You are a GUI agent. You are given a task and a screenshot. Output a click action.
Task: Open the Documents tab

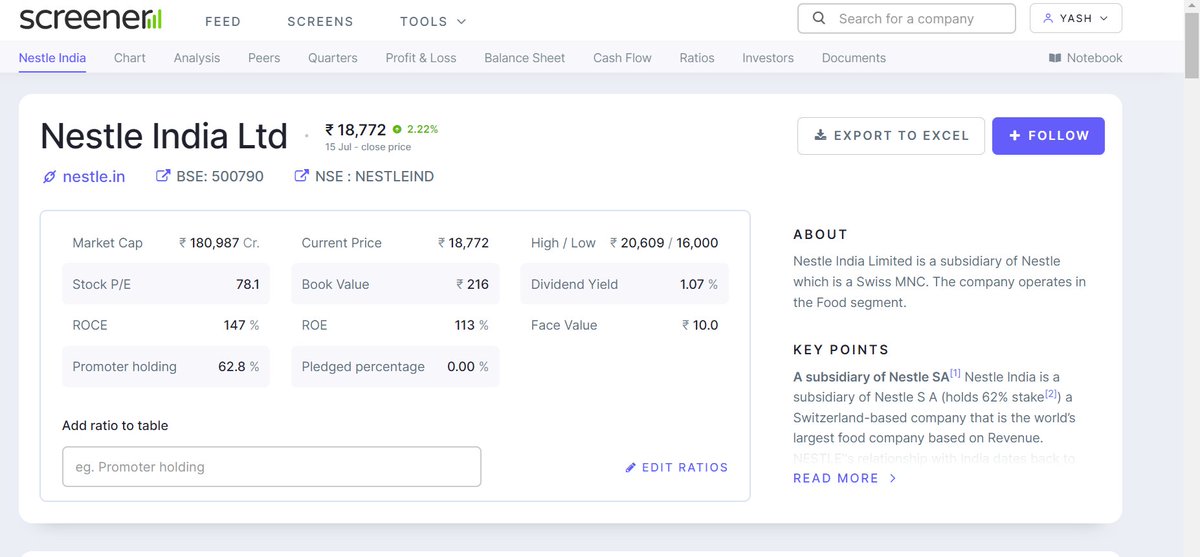(854, 58)
